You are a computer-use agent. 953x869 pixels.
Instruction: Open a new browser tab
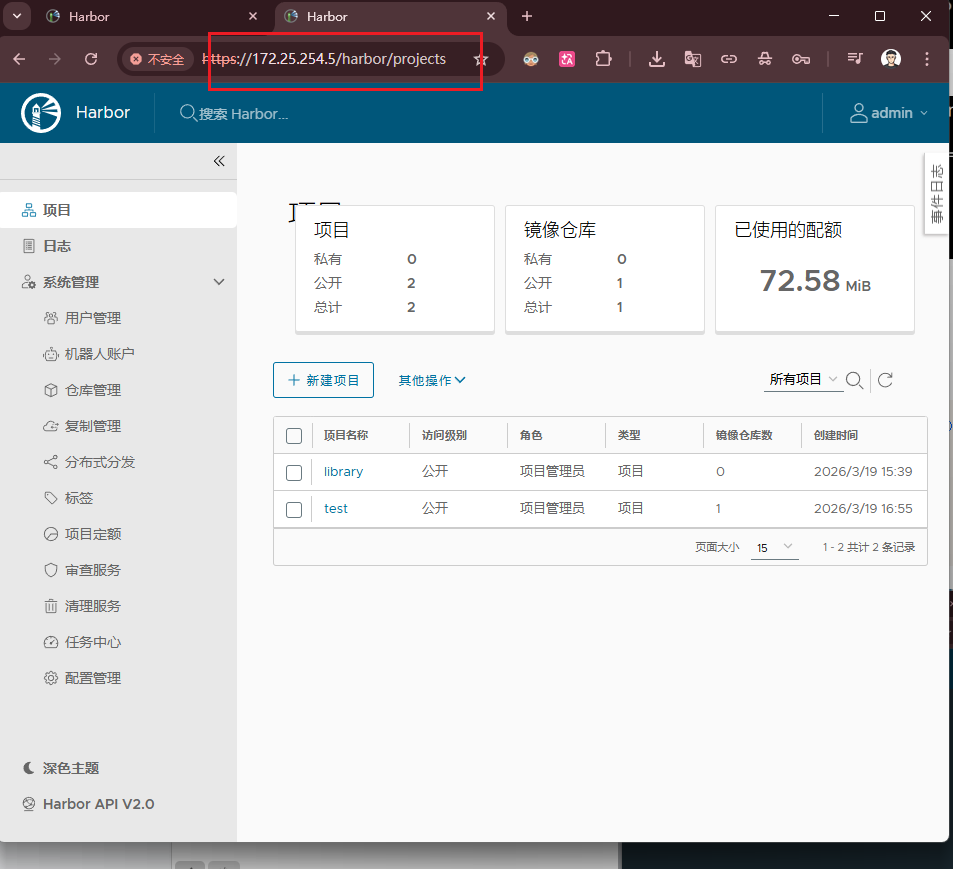(x=527, y=16)
